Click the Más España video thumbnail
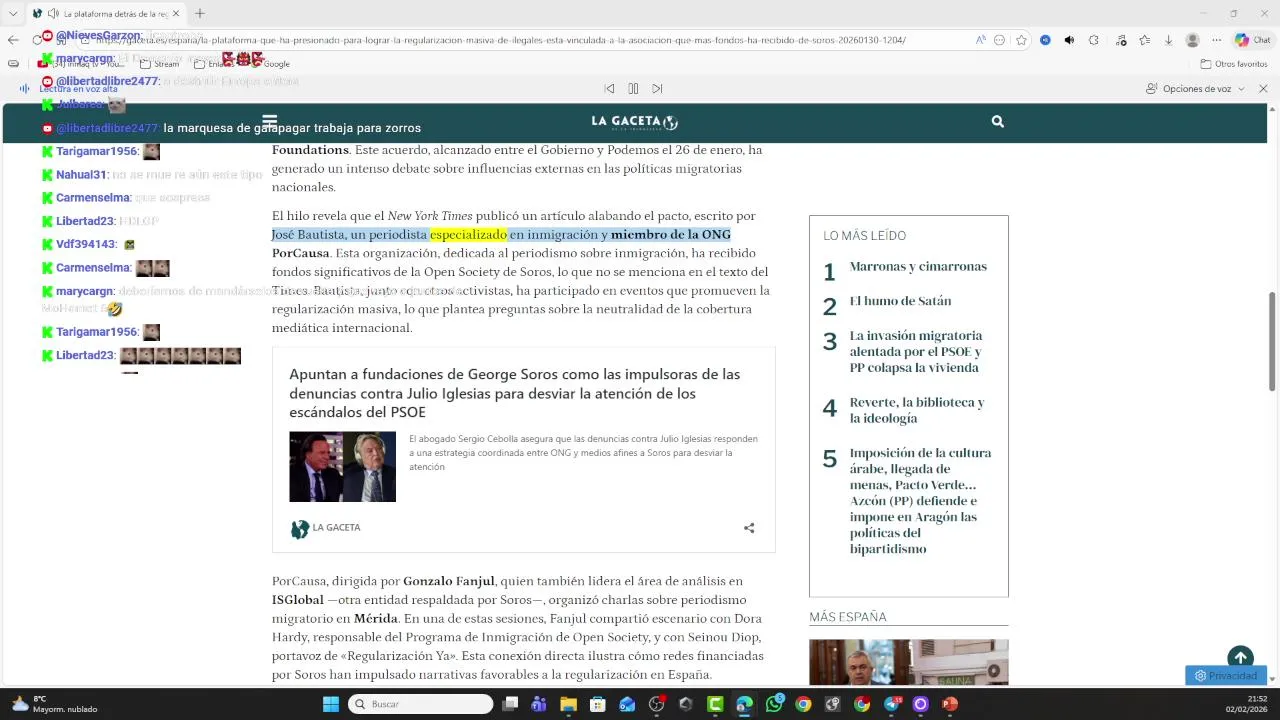The image size is (1280, 720). (x=908, y=662)
